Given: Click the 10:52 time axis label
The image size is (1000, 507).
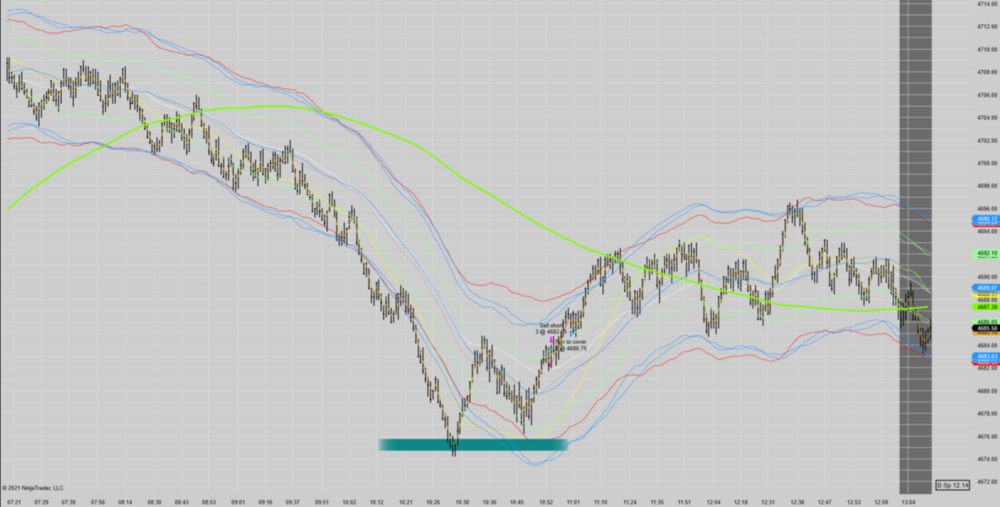Looking at the screenshot, I should pos(545,502).
